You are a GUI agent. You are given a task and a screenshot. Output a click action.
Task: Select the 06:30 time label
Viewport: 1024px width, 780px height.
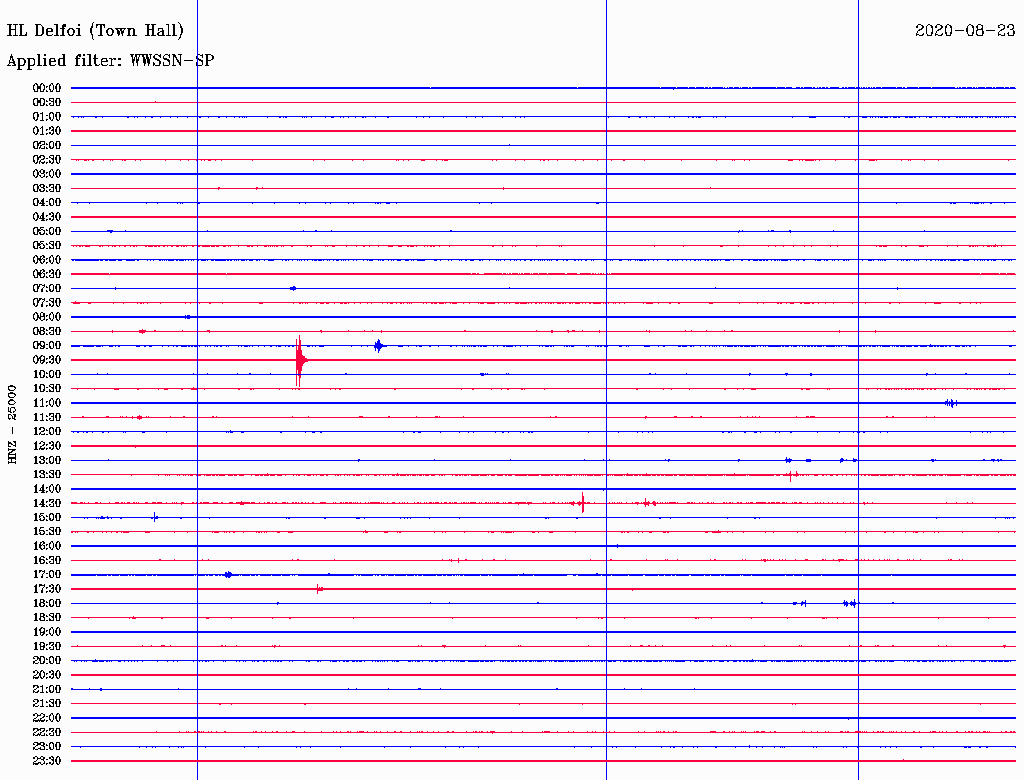[x=47, y=274]
